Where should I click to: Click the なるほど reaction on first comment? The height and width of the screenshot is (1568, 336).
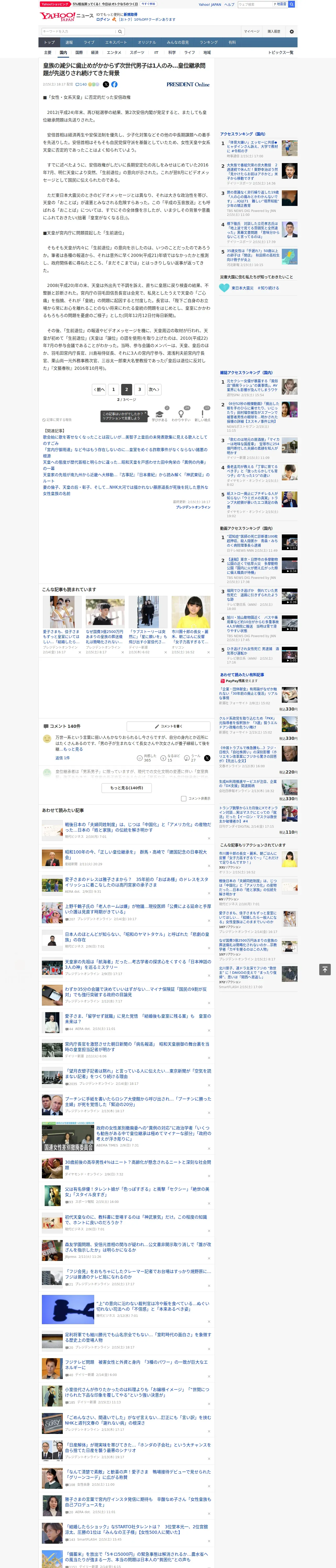pyautogui.click(x=171, y=758)
